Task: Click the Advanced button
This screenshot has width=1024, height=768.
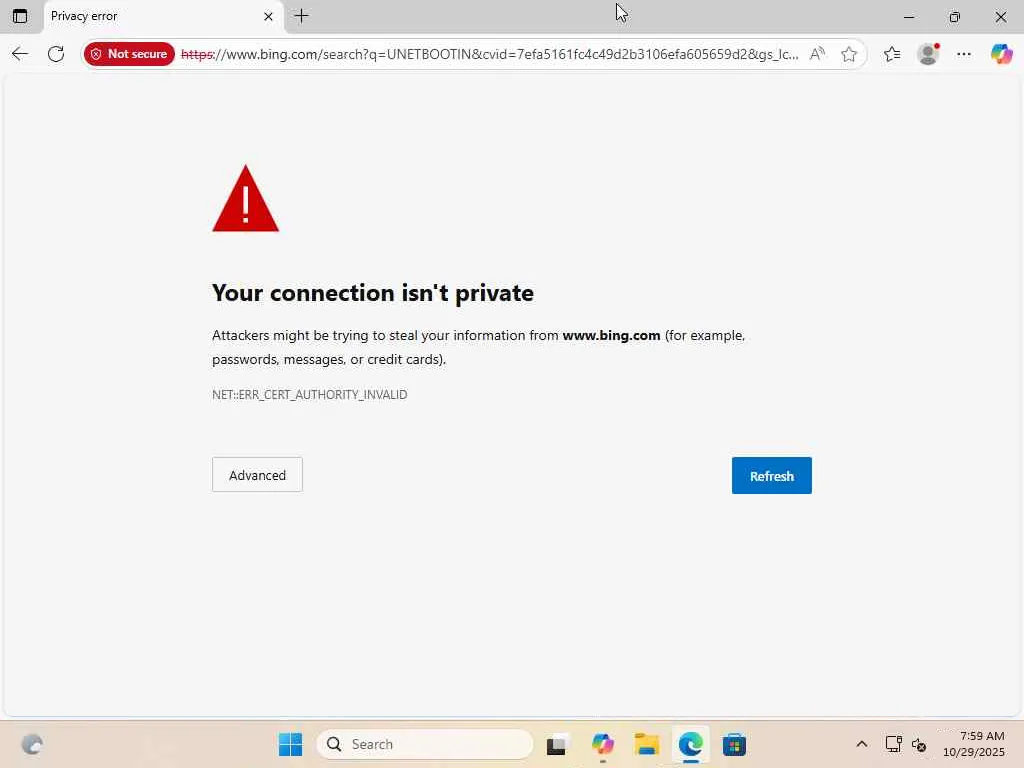Action: click(257, 475)
